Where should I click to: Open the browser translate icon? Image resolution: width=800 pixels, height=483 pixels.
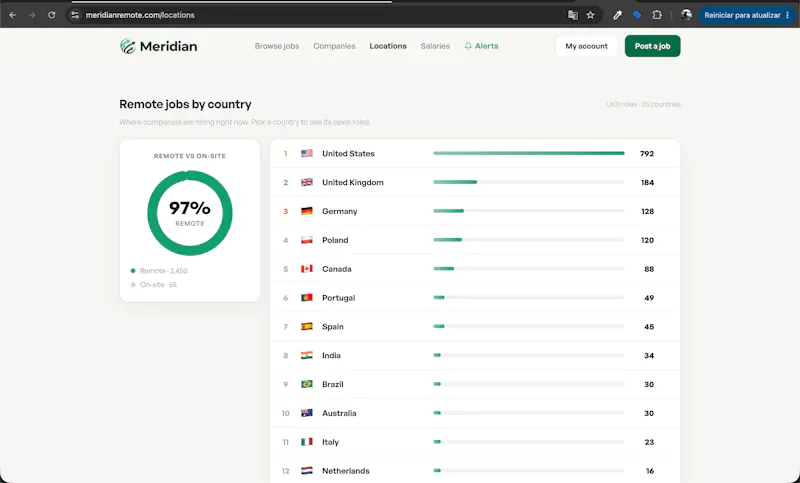[x=573, y=15]
